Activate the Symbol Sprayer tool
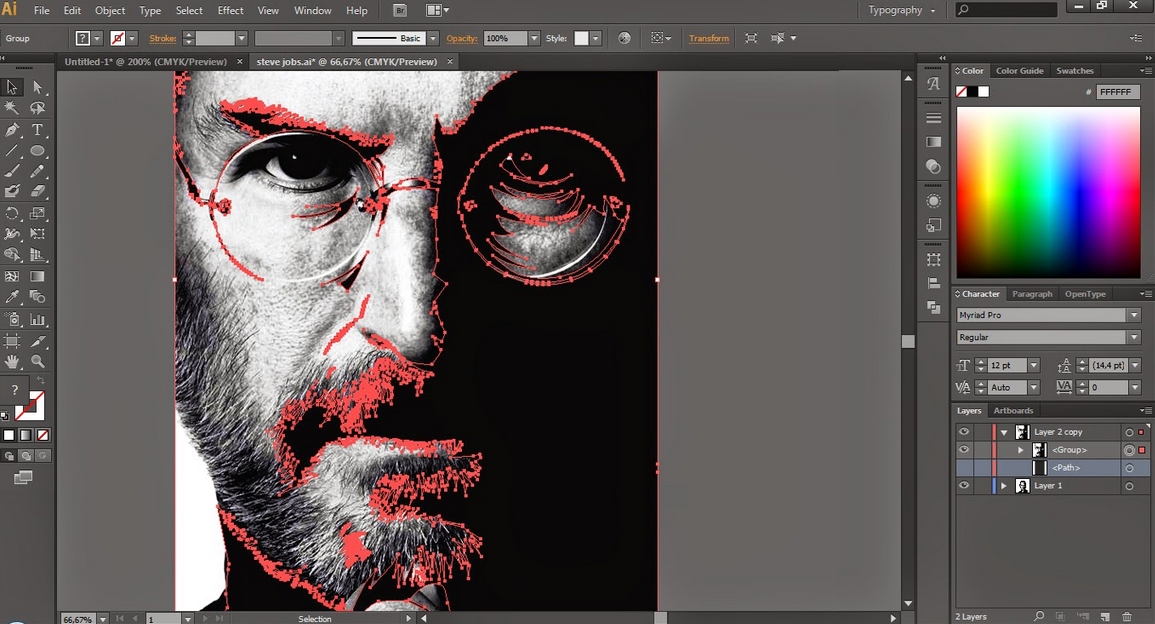This screenshot has height=624, width=1155. point(12,320)
